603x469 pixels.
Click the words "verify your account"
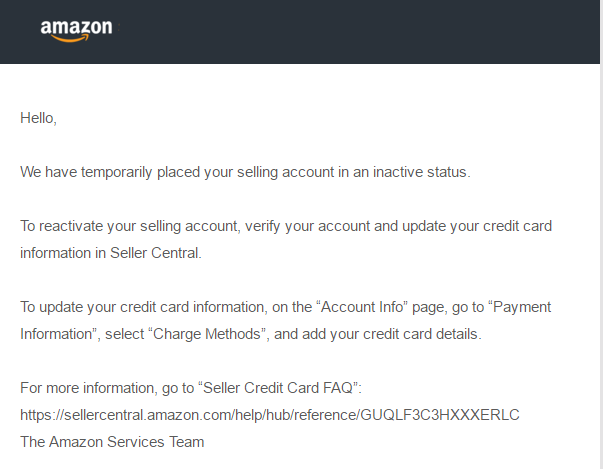tap(307, 226)
